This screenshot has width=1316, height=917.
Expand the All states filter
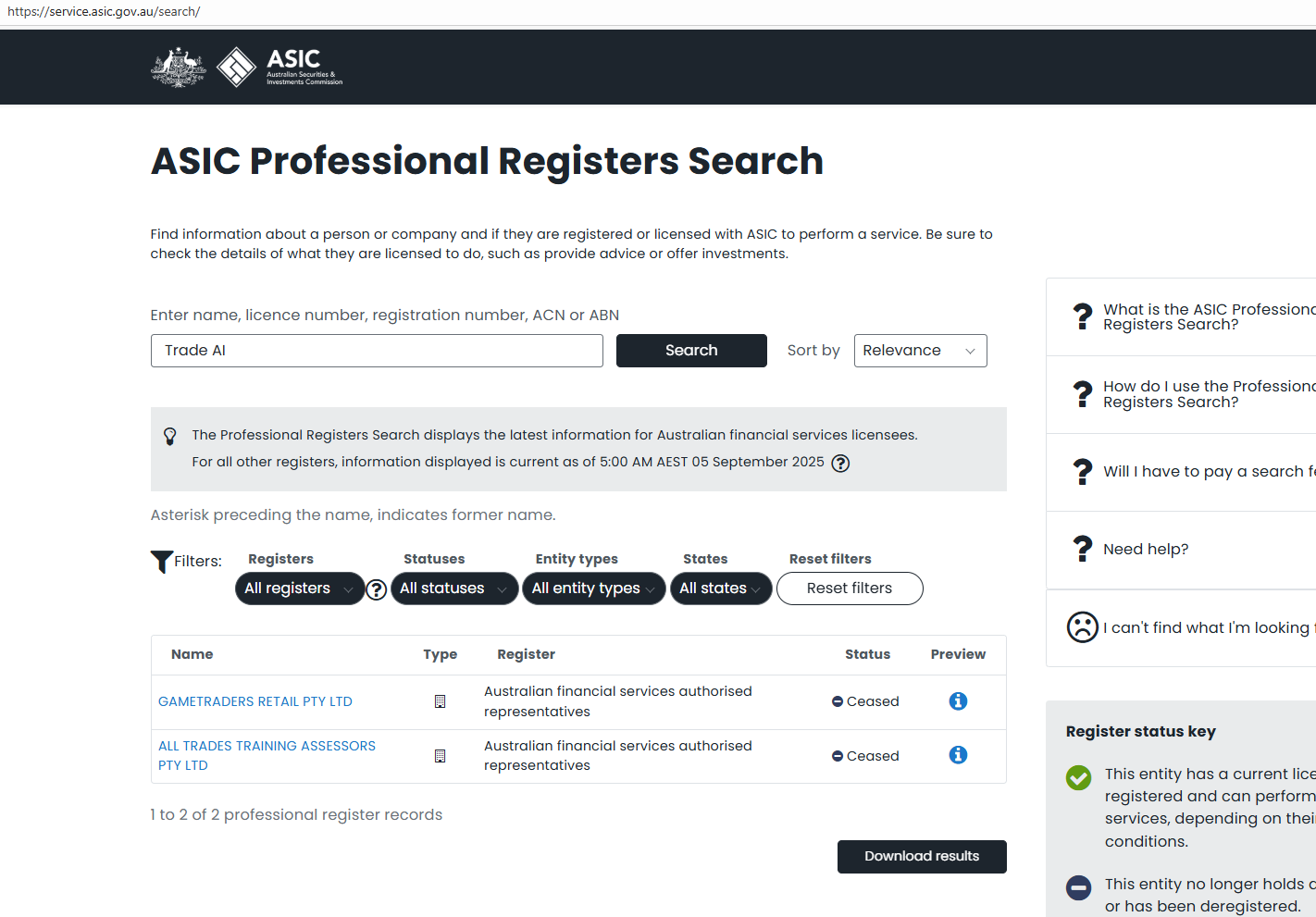point(721,589)
